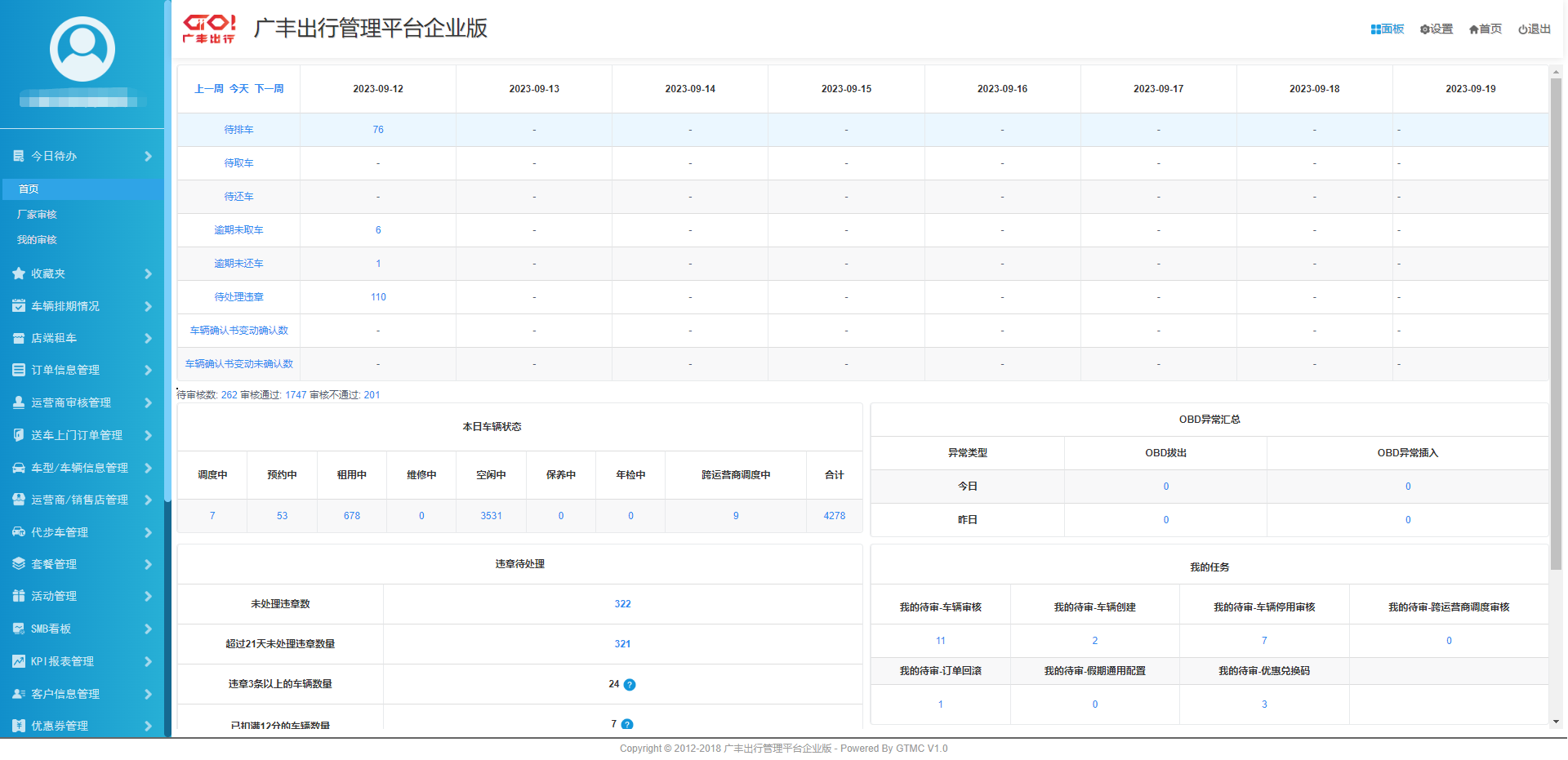The height and width of the screenshot is (760, 1568).
Task: Open the 待排车 row link
Action: tap(238, 130)
